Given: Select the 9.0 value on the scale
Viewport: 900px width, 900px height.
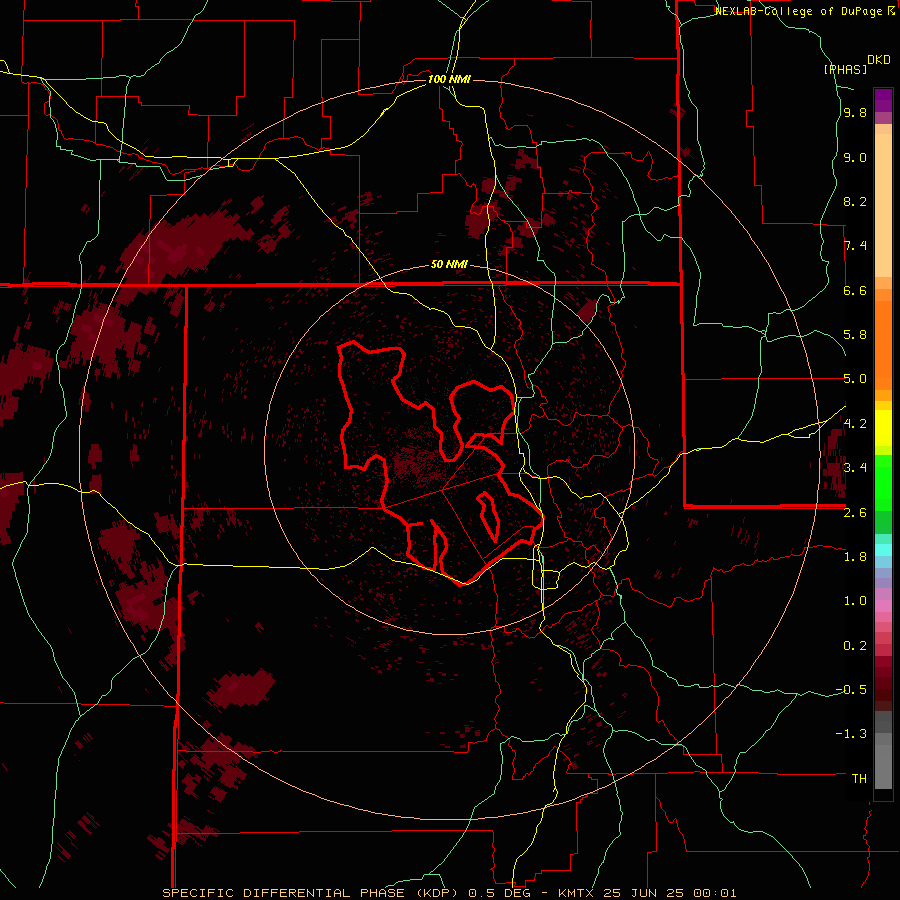Looking at the screenshot, I should point(855,157).
